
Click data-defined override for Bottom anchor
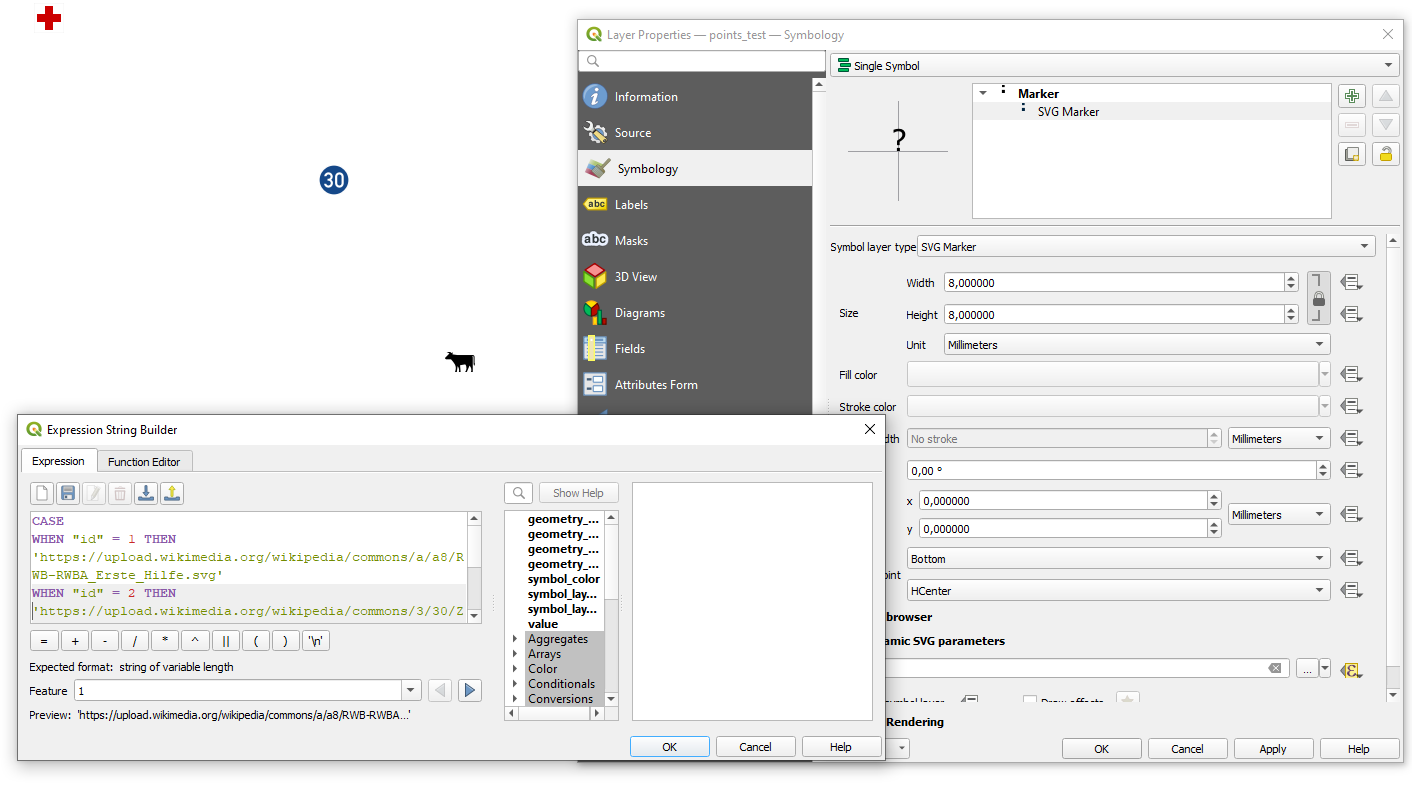(x=1352, y=559)
